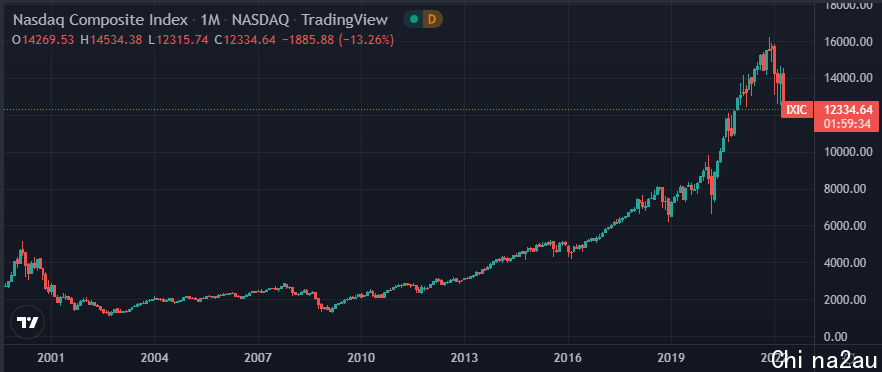Click the orange D delayed-data indicator
Viewport: 882px width, 372px height.
coord(432,20)
